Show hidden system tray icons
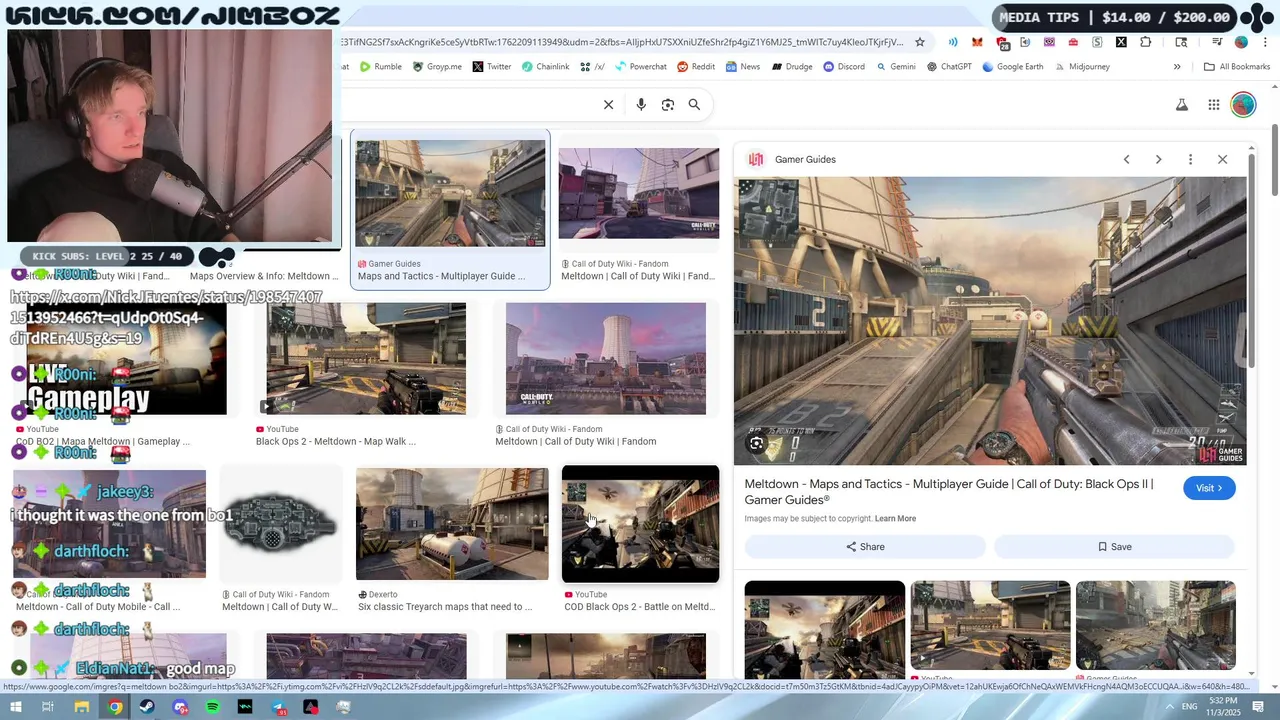 (x=1170, y=707)
